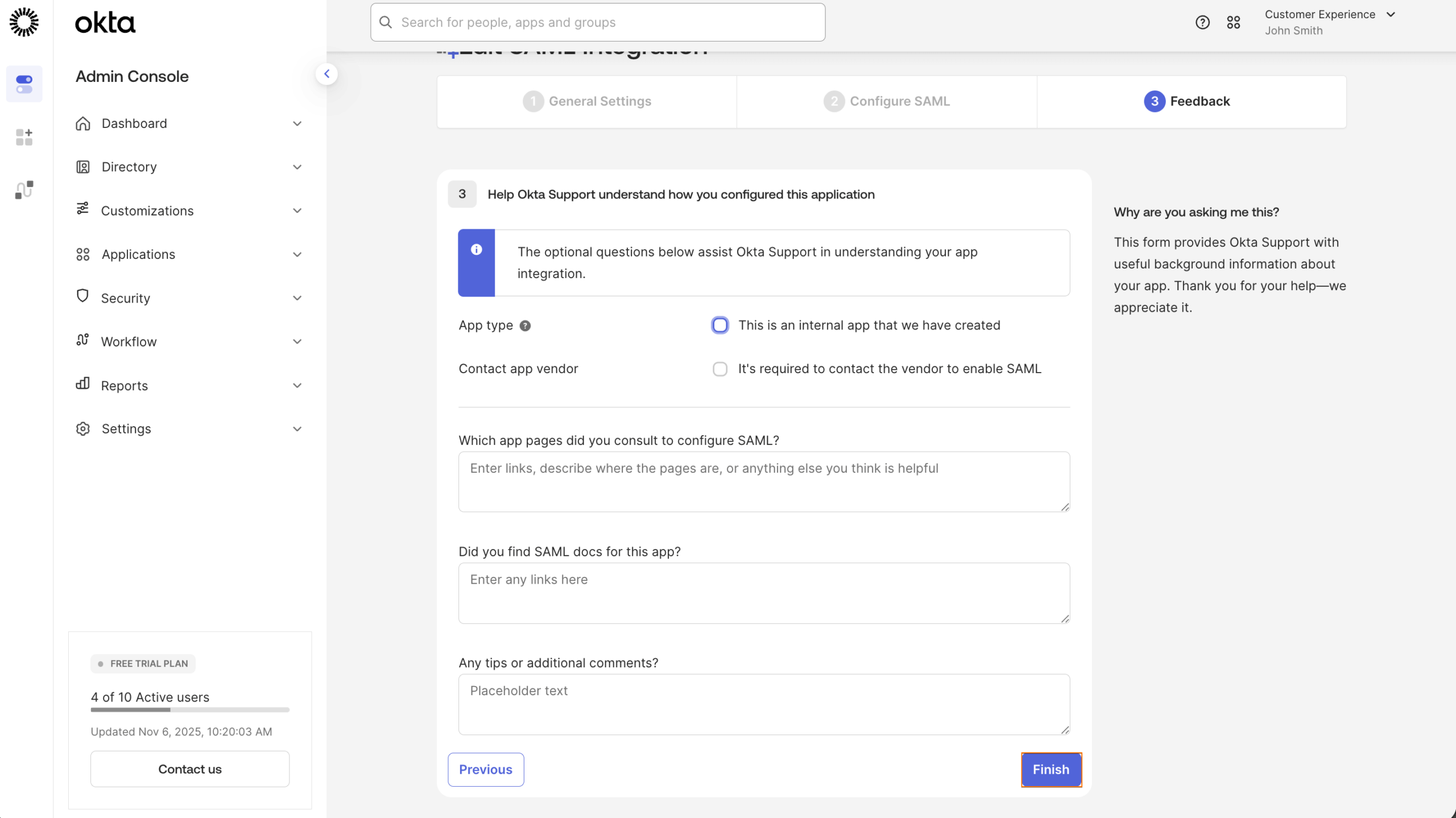Switch to the Configure SAML step
Viewport: 1456px width, 818px height.
click(x=887, y=101)
